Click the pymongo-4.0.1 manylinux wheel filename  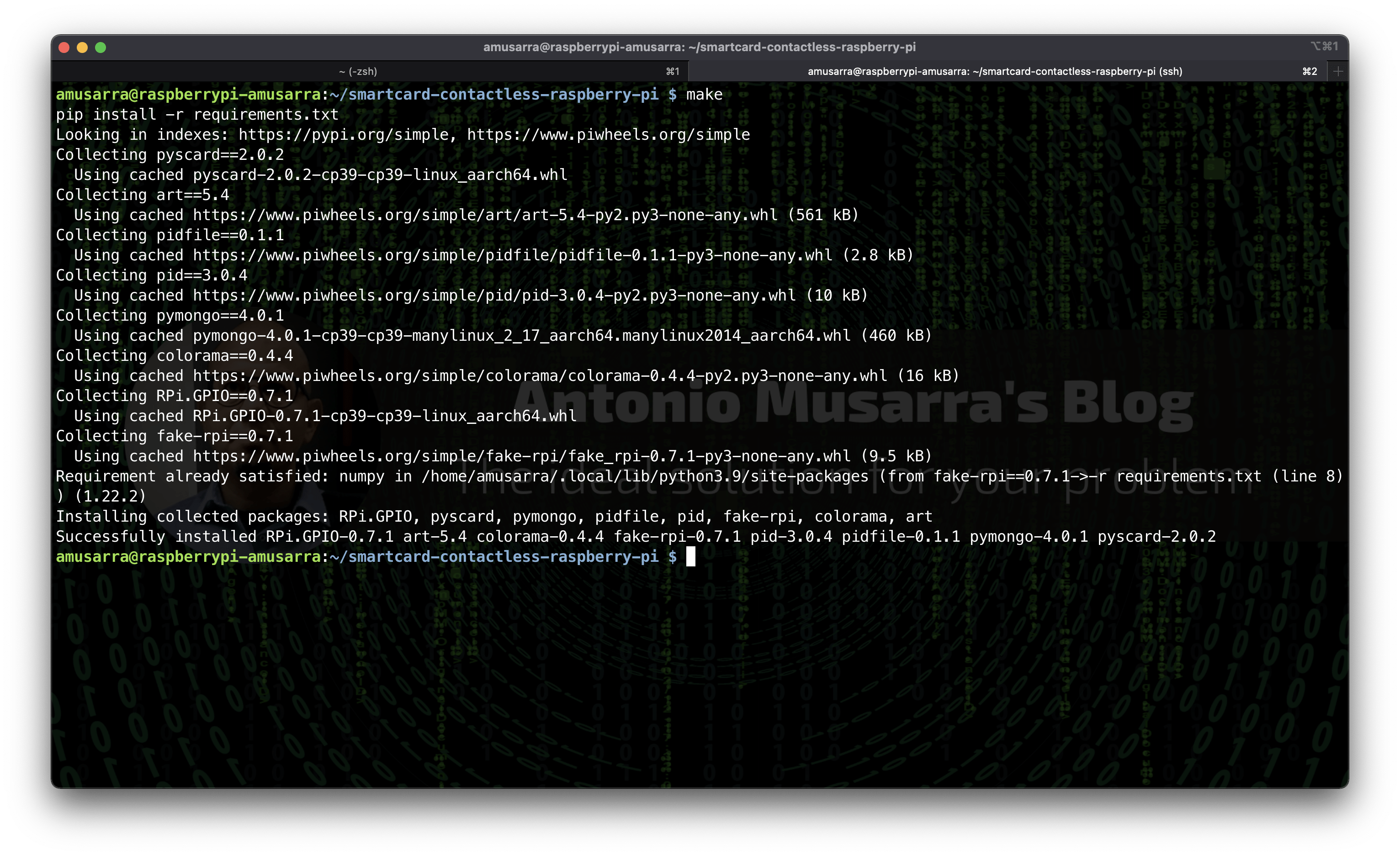click(522, 336)
